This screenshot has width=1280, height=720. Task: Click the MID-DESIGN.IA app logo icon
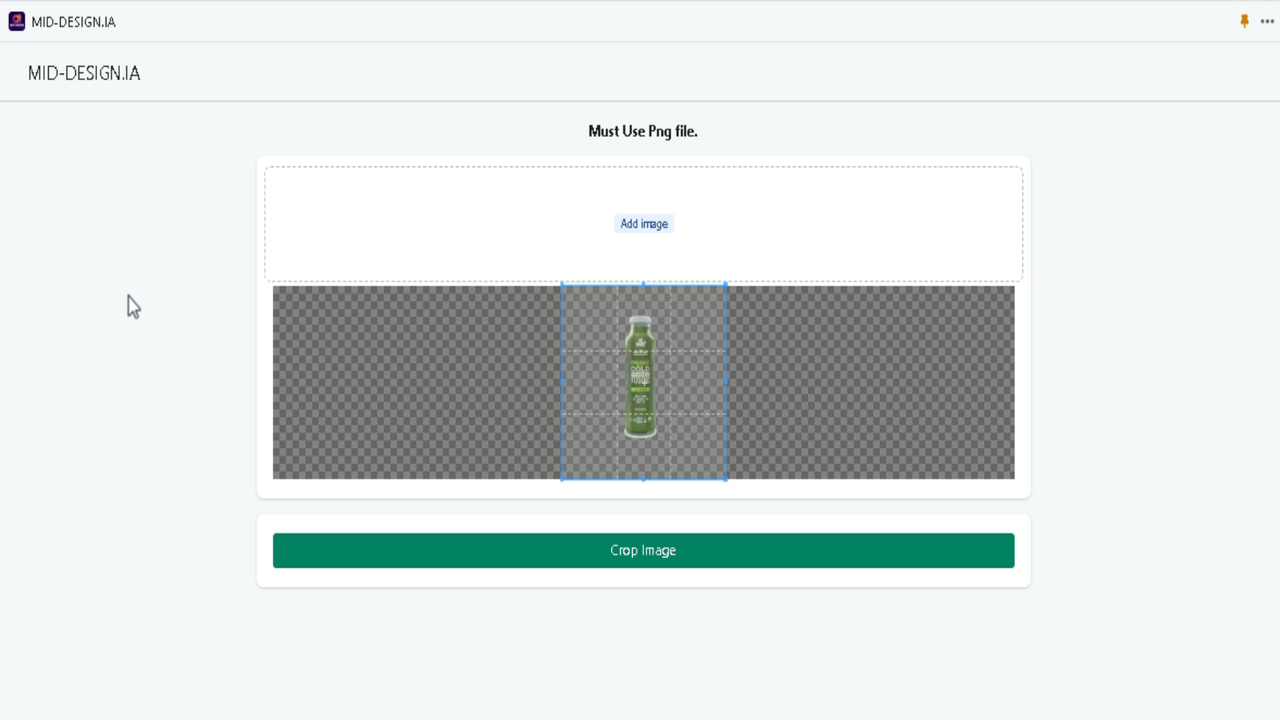click(16, 21)
